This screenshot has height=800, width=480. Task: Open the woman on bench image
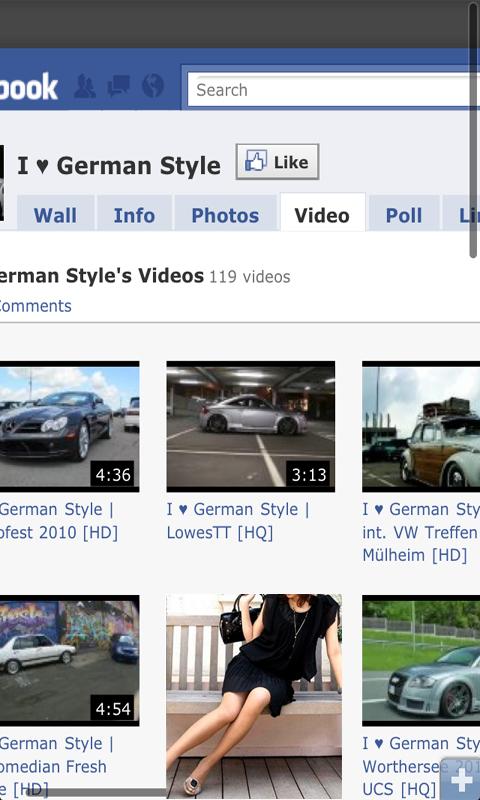click(254, 694)
